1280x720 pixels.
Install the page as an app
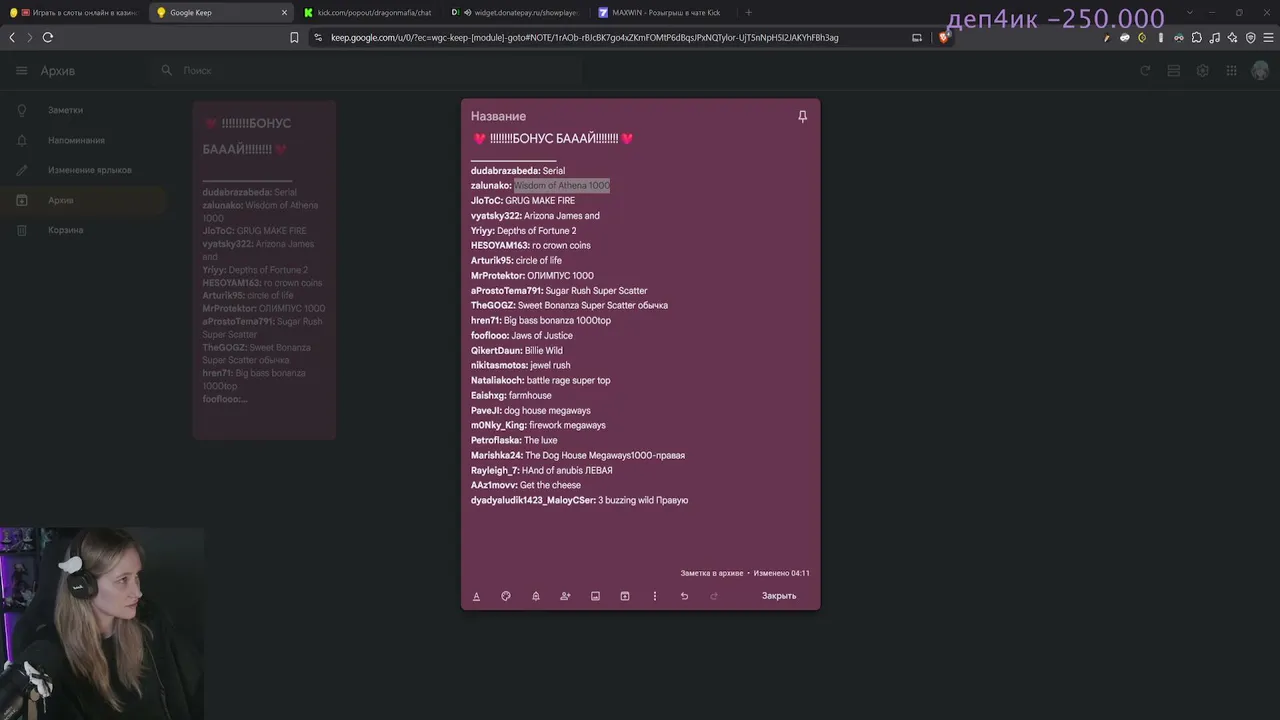tap(917, 38)
